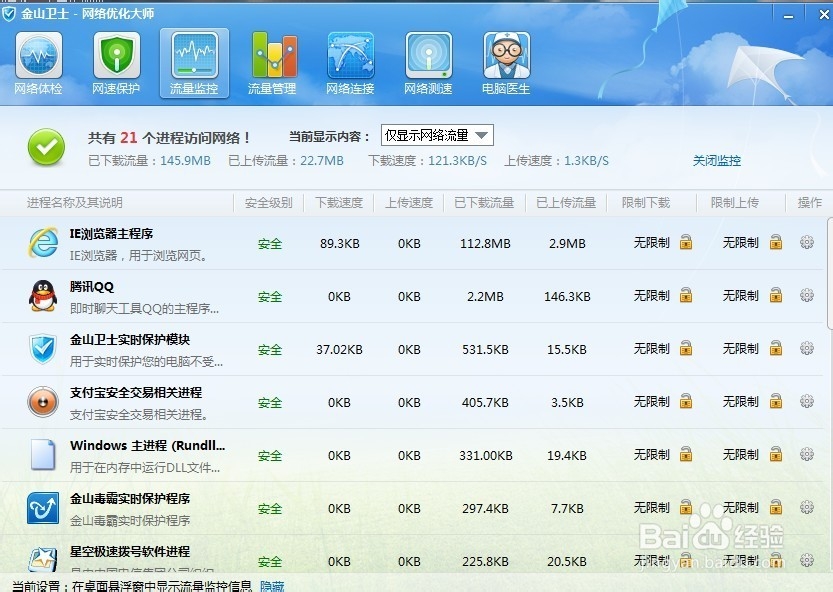Open settings gear for IE浏览器主程序

click(x=806, y=242)
